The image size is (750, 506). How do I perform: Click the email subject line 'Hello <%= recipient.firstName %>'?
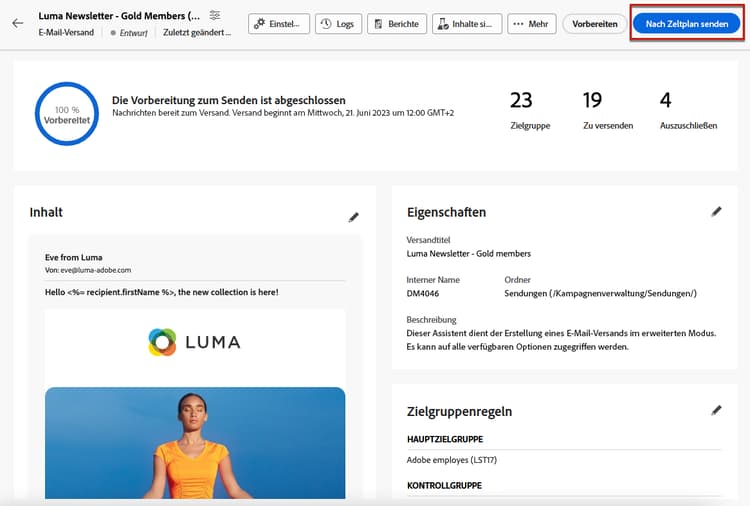[x=162, y=292]
